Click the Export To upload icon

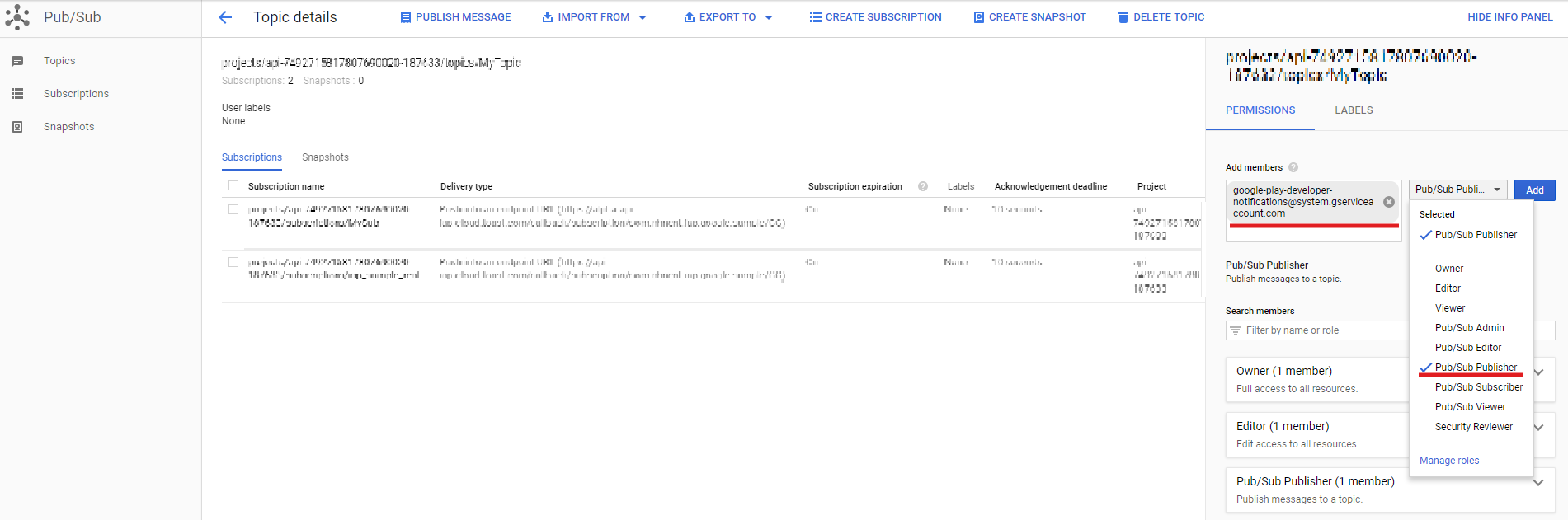(690, 17)
